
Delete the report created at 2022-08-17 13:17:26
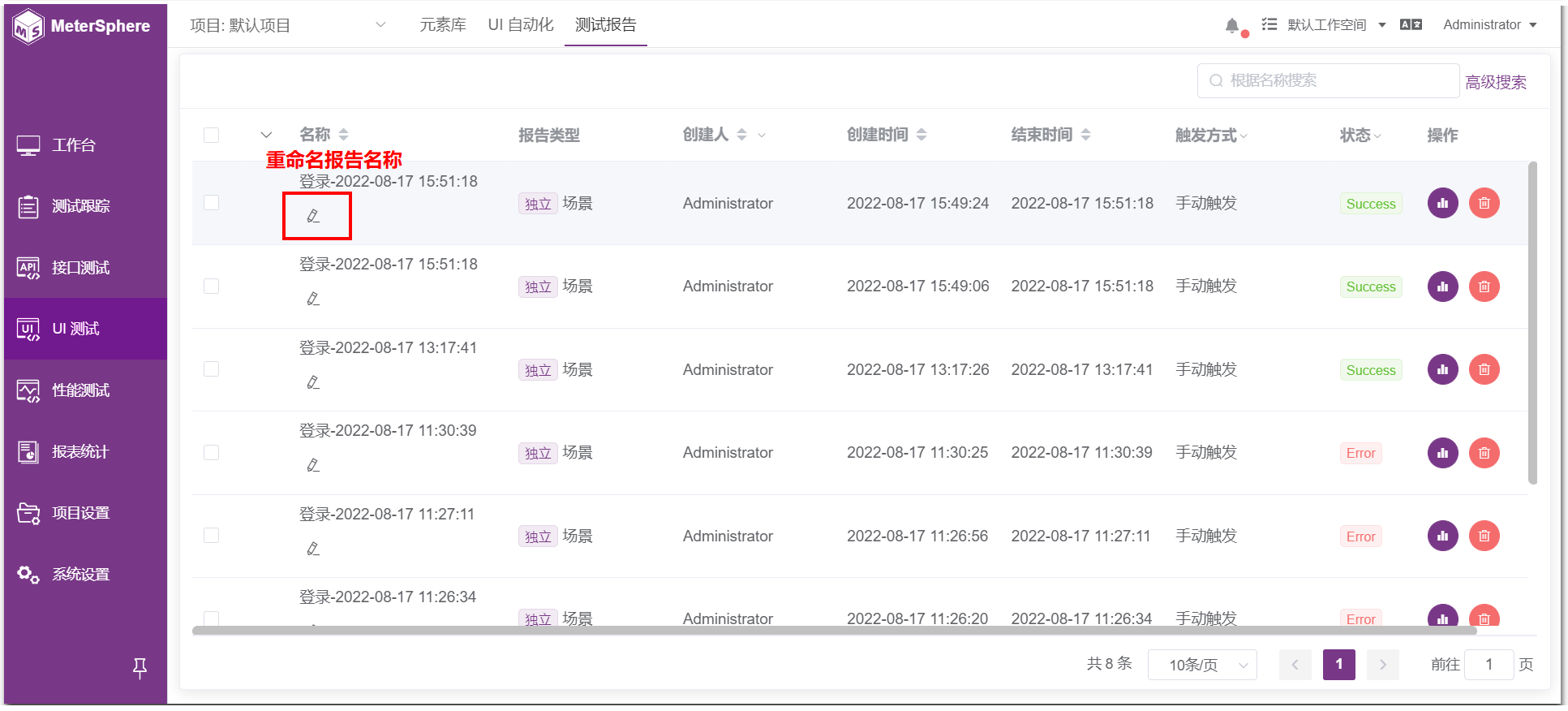tap(1484, 369)
